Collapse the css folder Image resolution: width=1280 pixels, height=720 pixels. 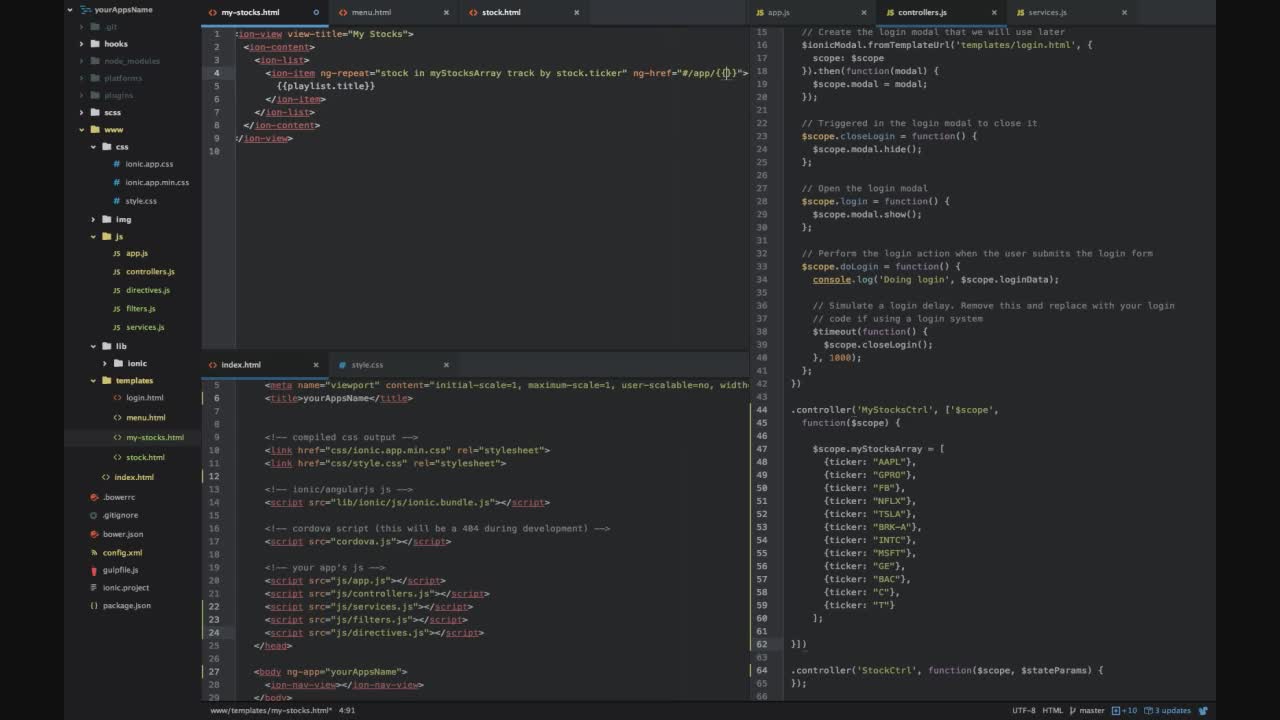click(x=93, y=147)
